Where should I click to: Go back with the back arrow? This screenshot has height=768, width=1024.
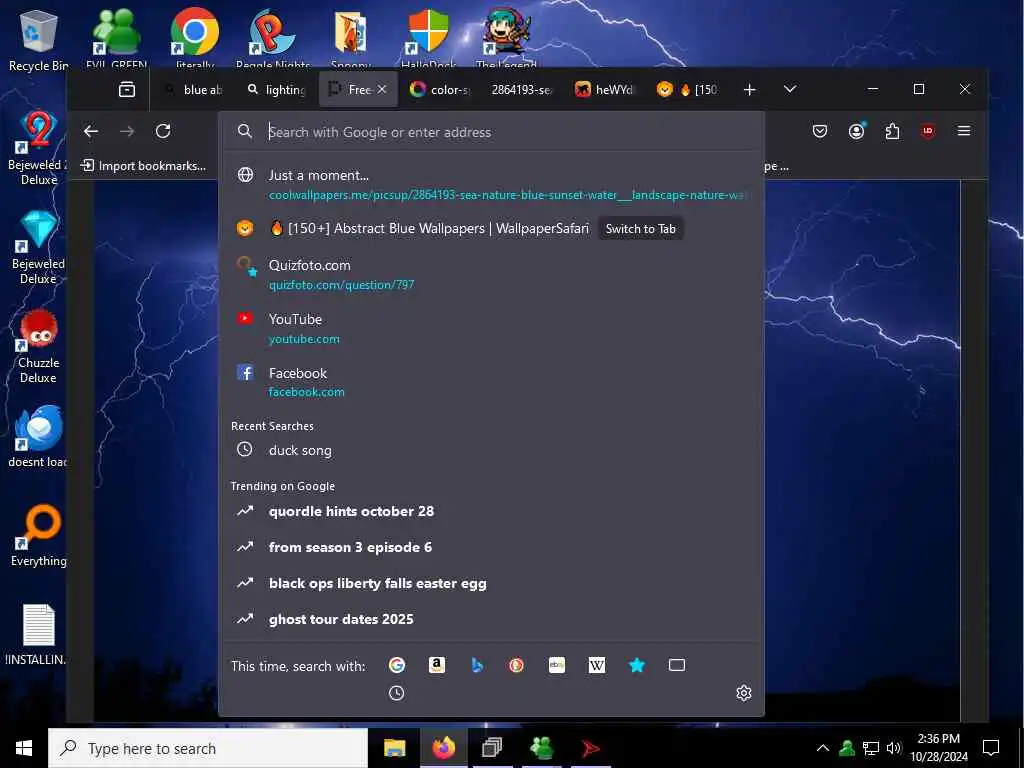91,131
